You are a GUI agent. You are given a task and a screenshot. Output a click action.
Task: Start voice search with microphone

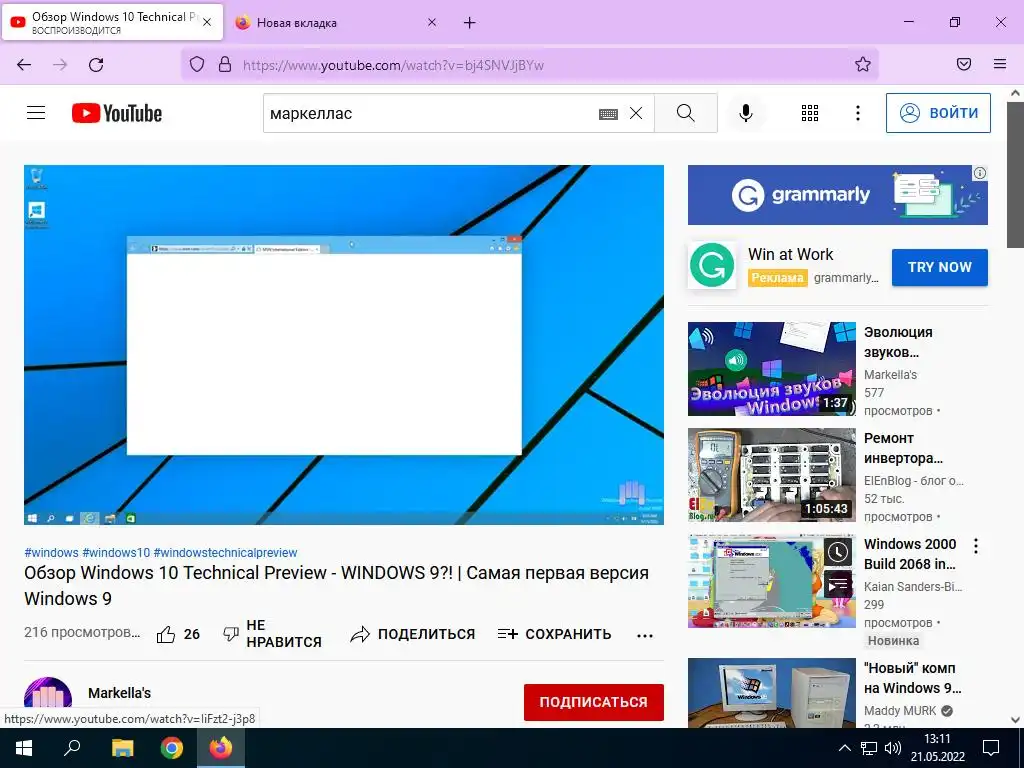click(x=746, y=113)
